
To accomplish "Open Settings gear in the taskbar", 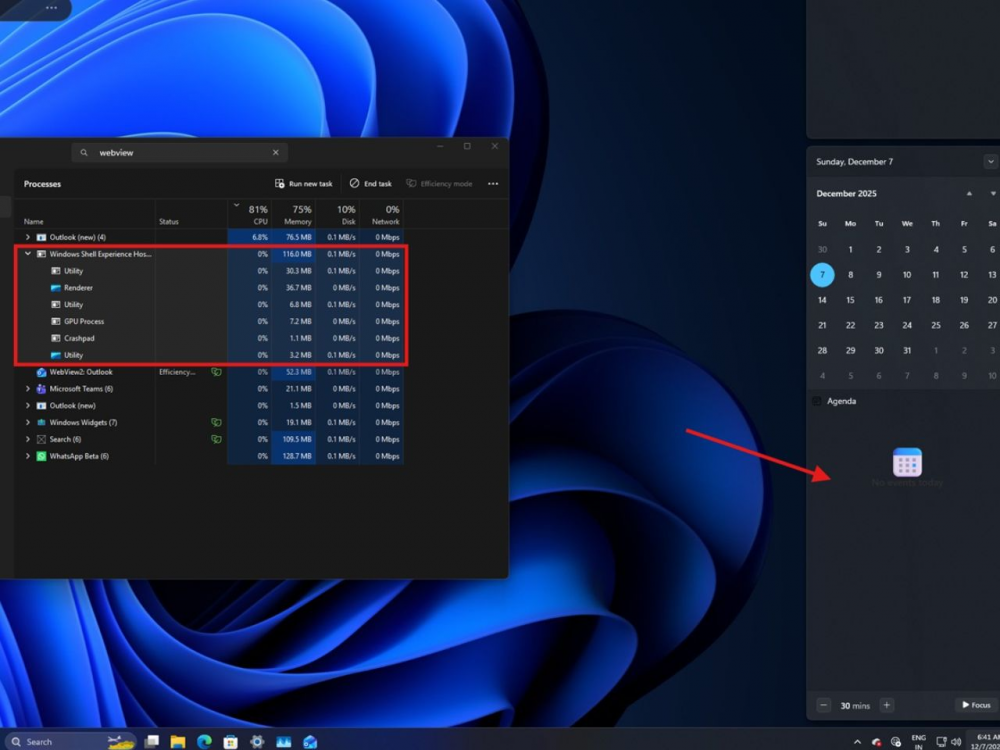I will click(x=257, y=742).
